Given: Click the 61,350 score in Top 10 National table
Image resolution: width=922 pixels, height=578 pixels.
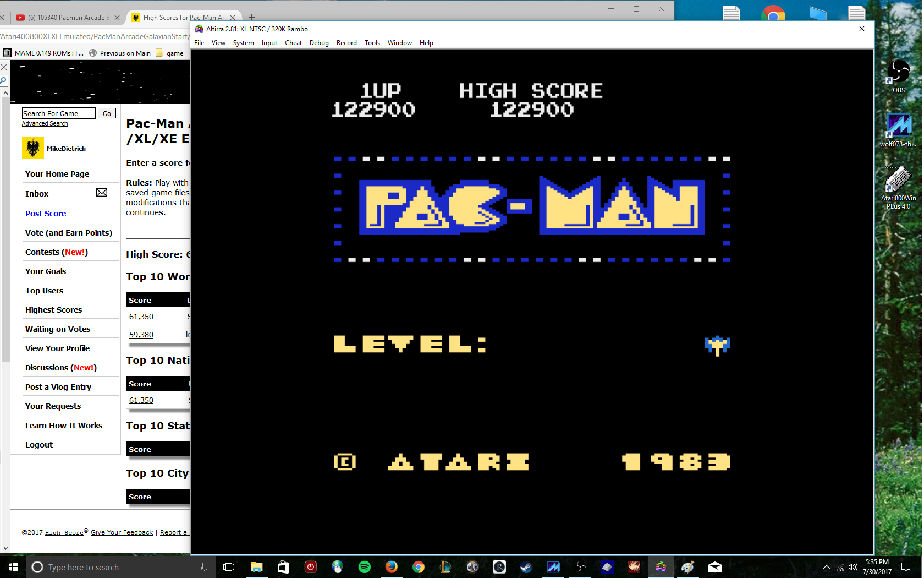Looking at the screenshot, I should click(141, 400).
